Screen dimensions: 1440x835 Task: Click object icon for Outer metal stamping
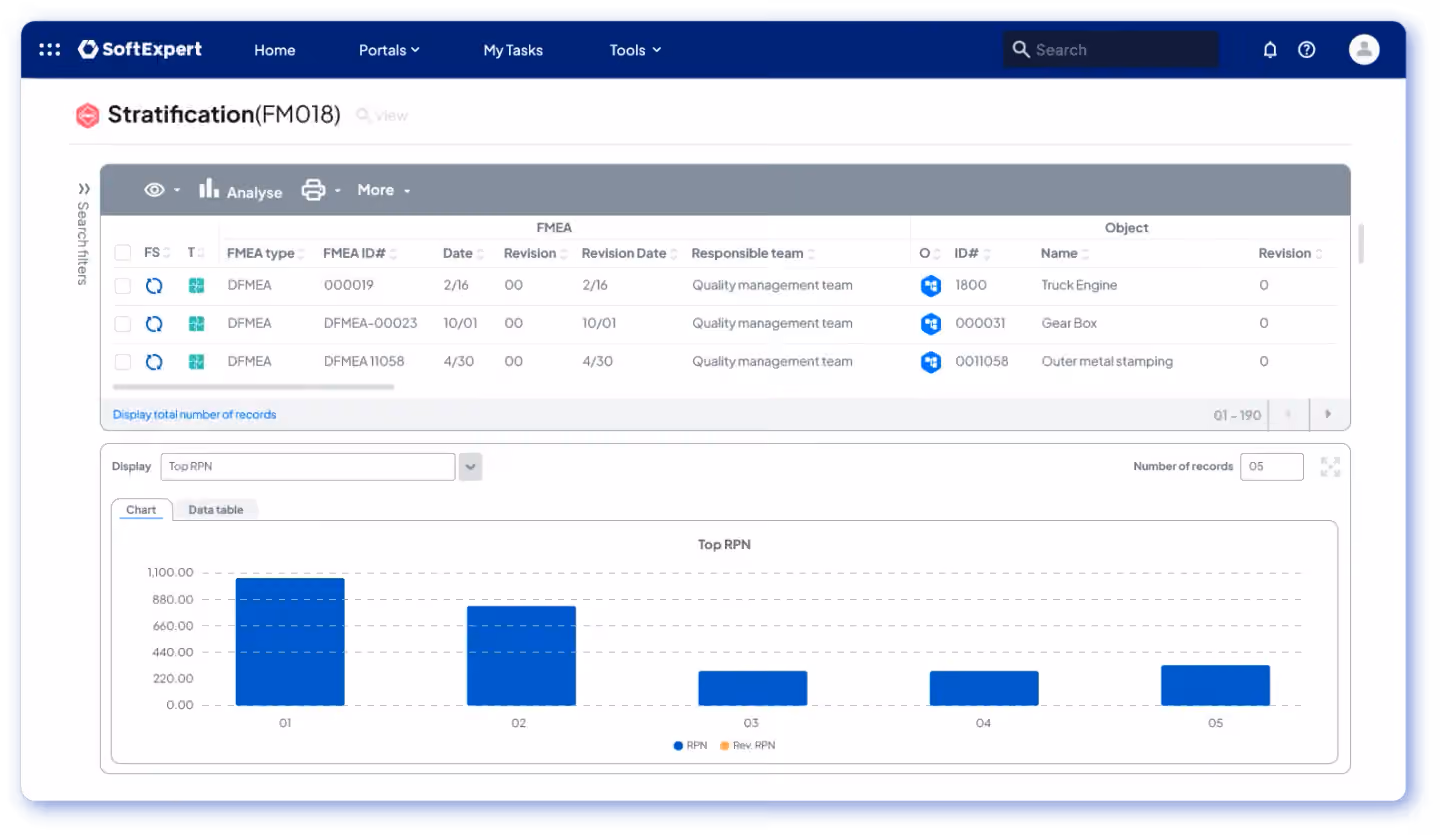click(931, 362)
